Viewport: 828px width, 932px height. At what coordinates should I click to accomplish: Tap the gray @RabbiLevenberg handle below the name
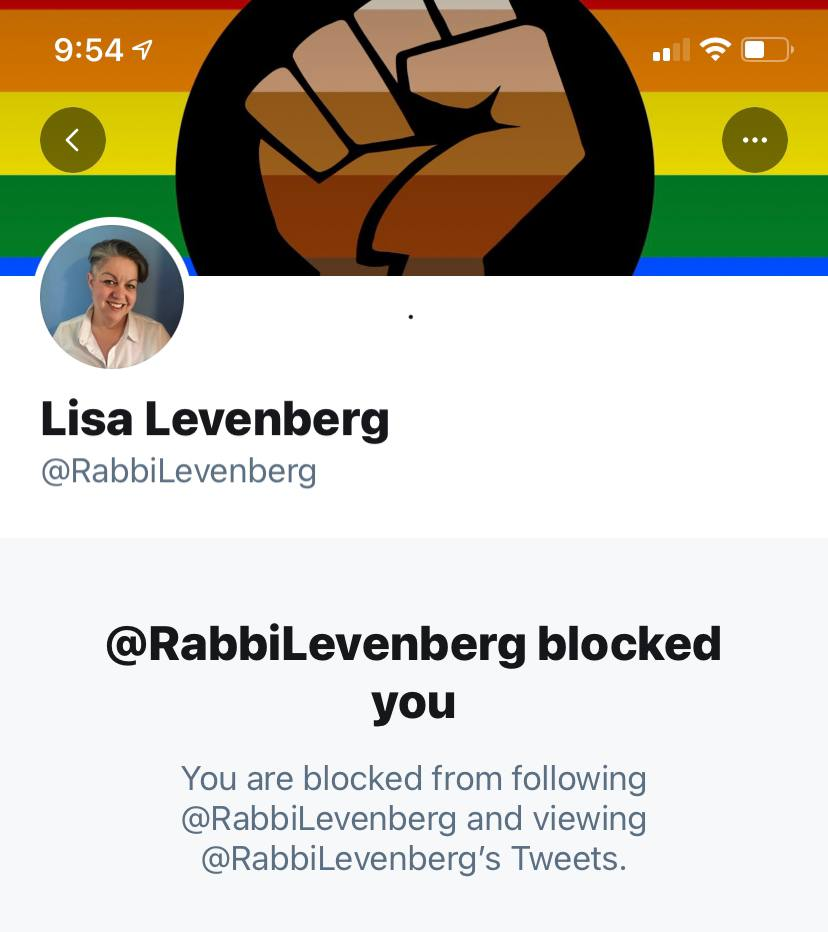tap(179, 472)
